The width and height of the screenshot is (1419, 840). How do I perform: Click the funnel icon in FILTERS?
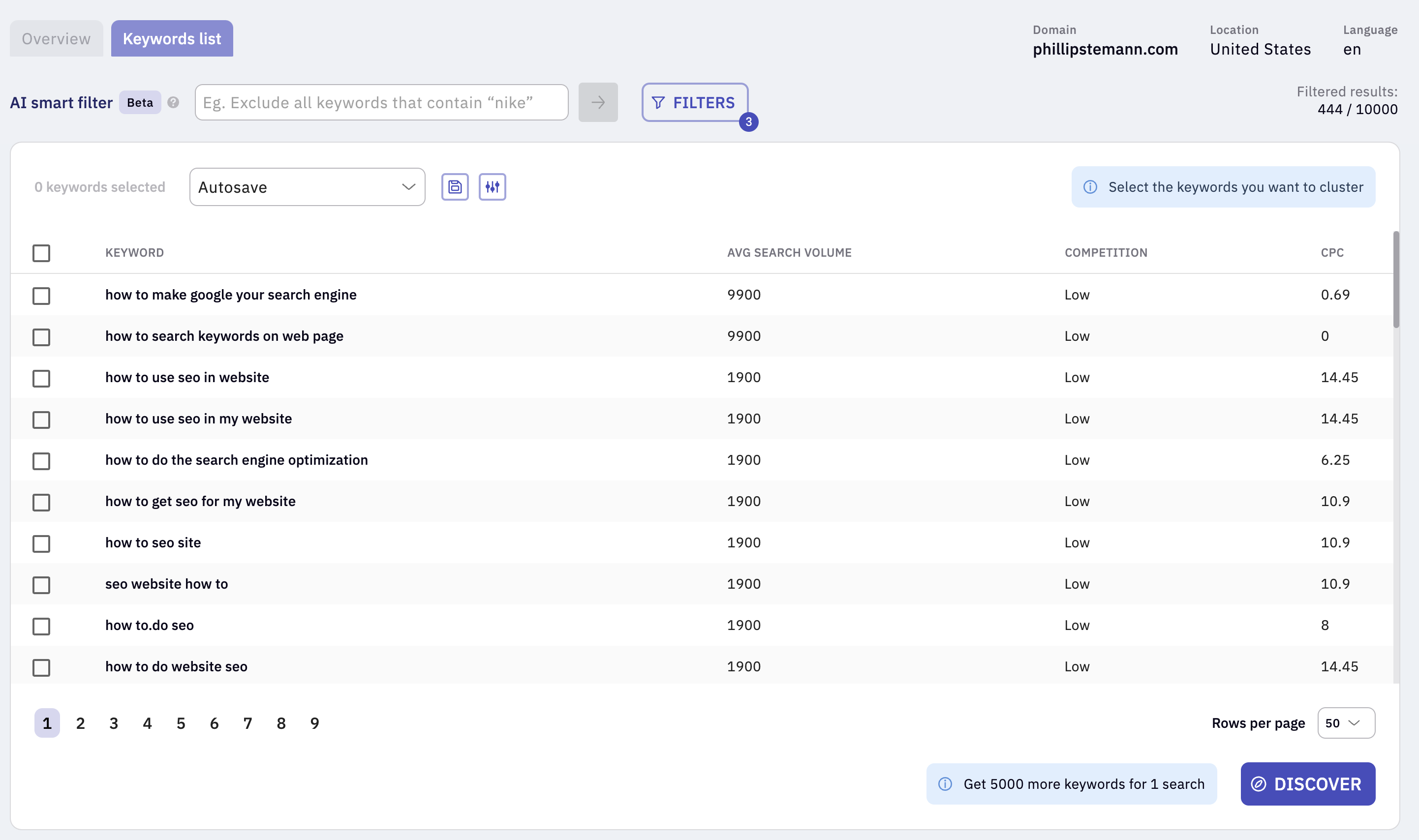pyautogui.click(x=658, y=102)
